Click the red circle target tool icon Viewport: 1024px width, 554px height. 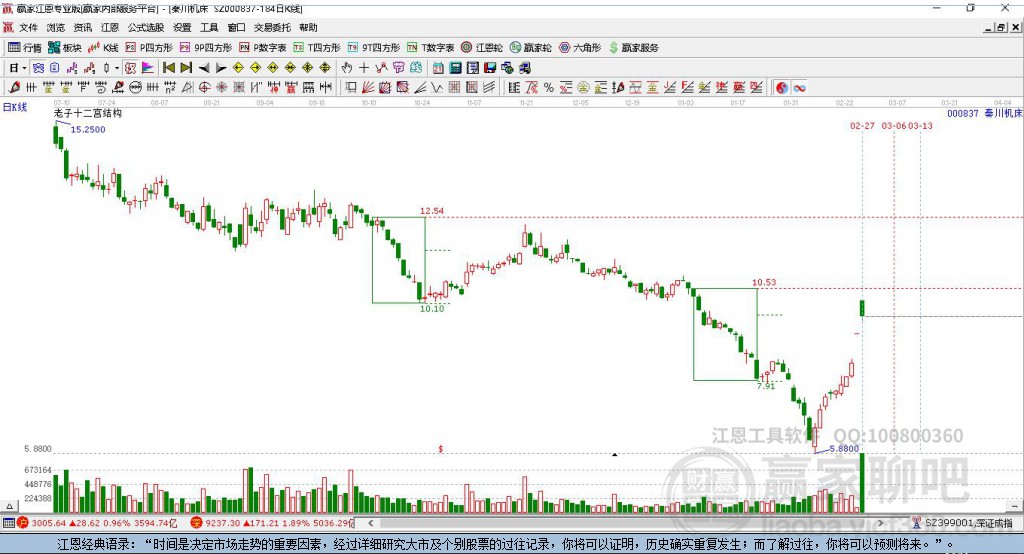click(x=204, y=88)
